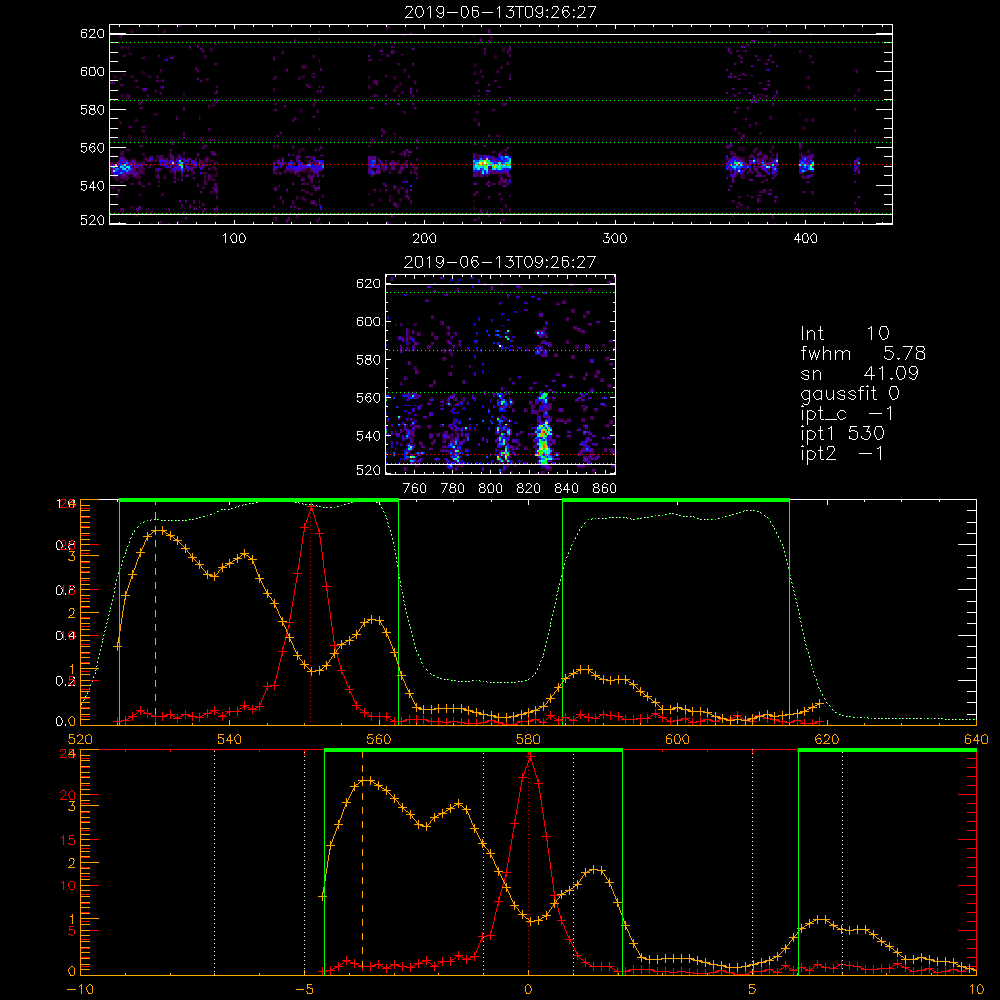Click x-axis label '100' of wide spectrogram

click(x=234, y=239)
